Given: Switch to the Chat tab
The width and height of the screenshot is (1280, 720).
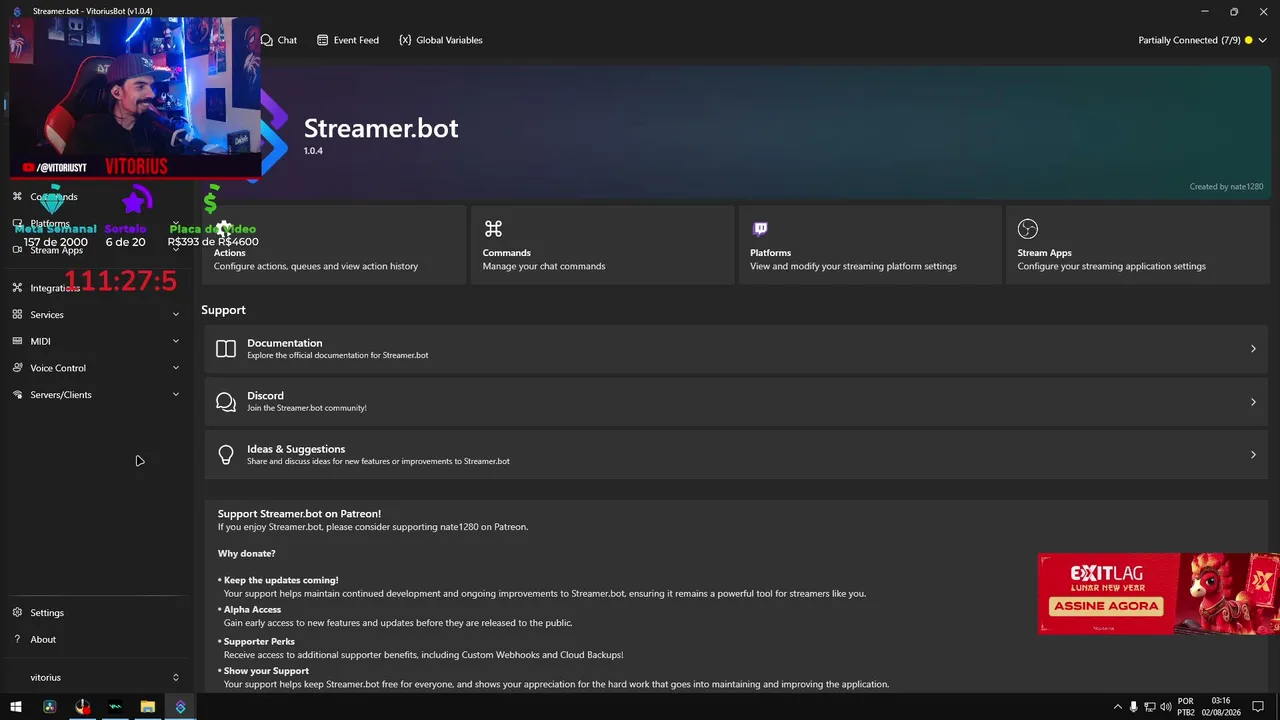Looking at the screenshot, I should pos(279,40).
